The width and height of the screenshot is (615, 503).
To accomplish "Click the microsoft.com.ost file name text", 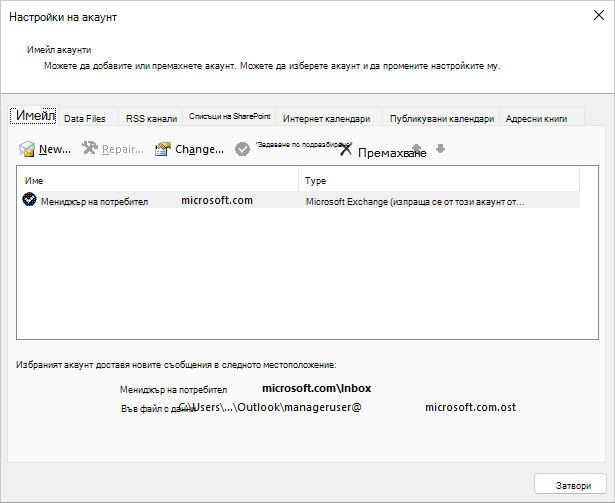I will coord(470,407).
